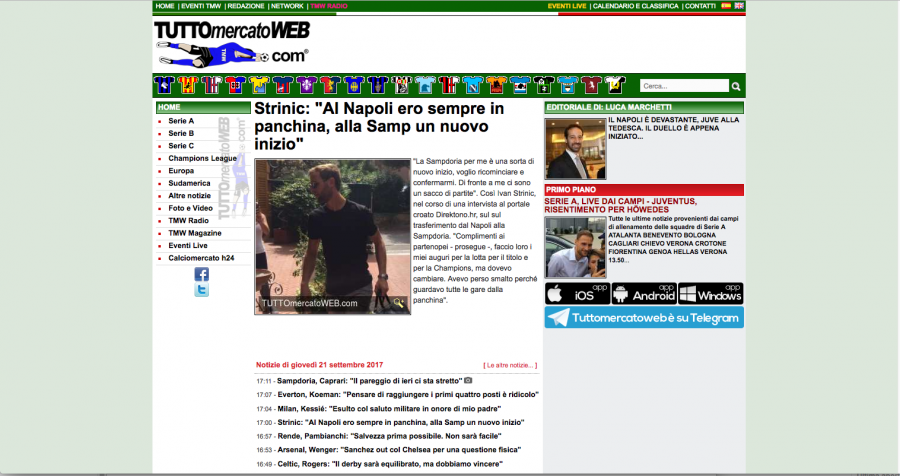The height and width of the screenshot is (476, 900).
Task: Open the Tuttomercatoweb Telegram banner
Action: click(x=644, y=318)
